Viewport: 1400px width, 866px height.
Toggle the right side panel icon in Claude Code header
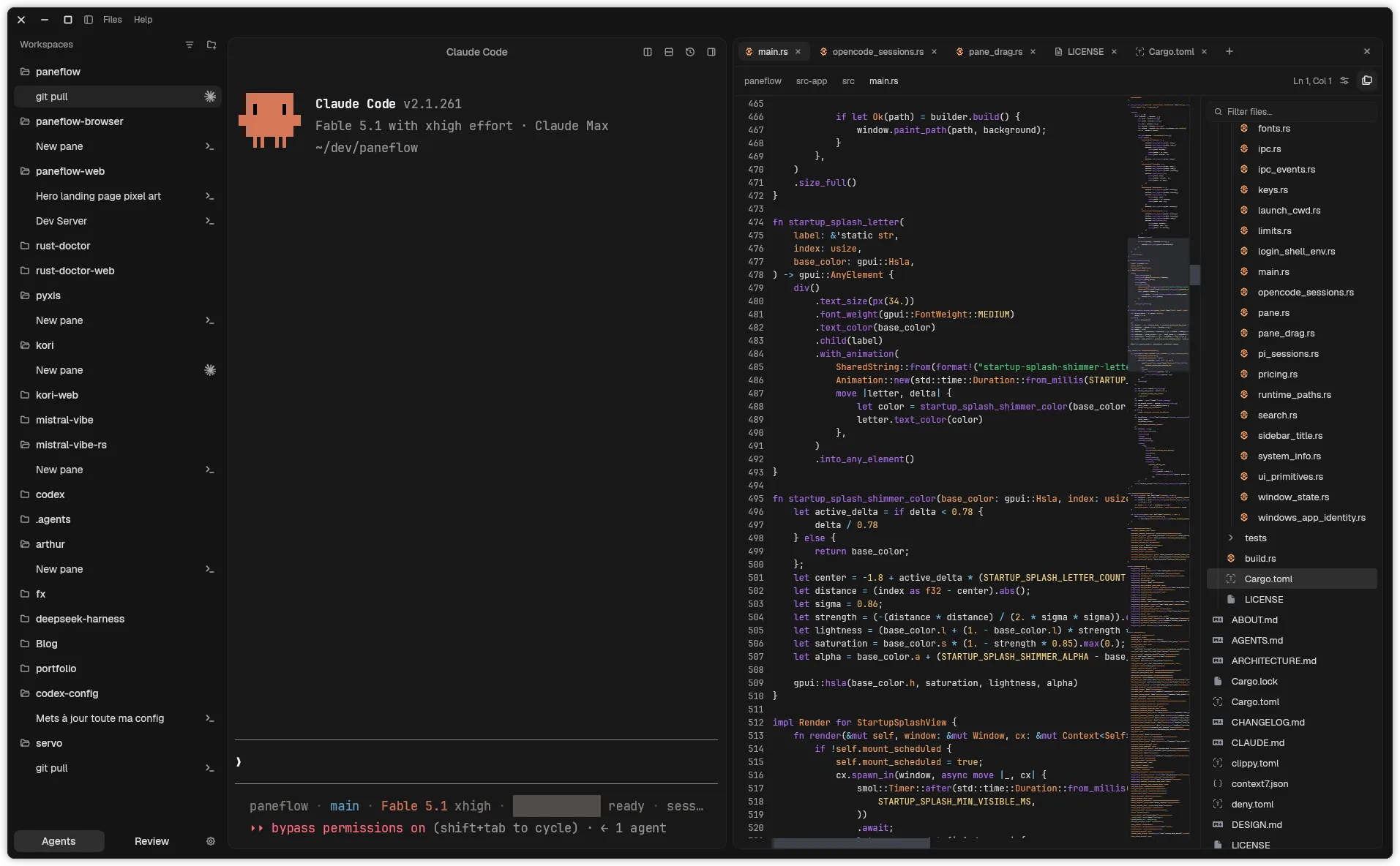point(711,52)
